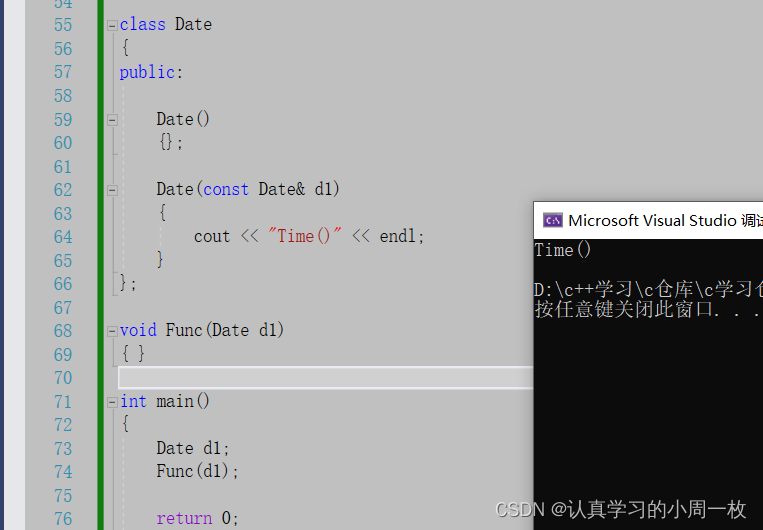
Task: Click line number 62
Action: click(63, 190)
